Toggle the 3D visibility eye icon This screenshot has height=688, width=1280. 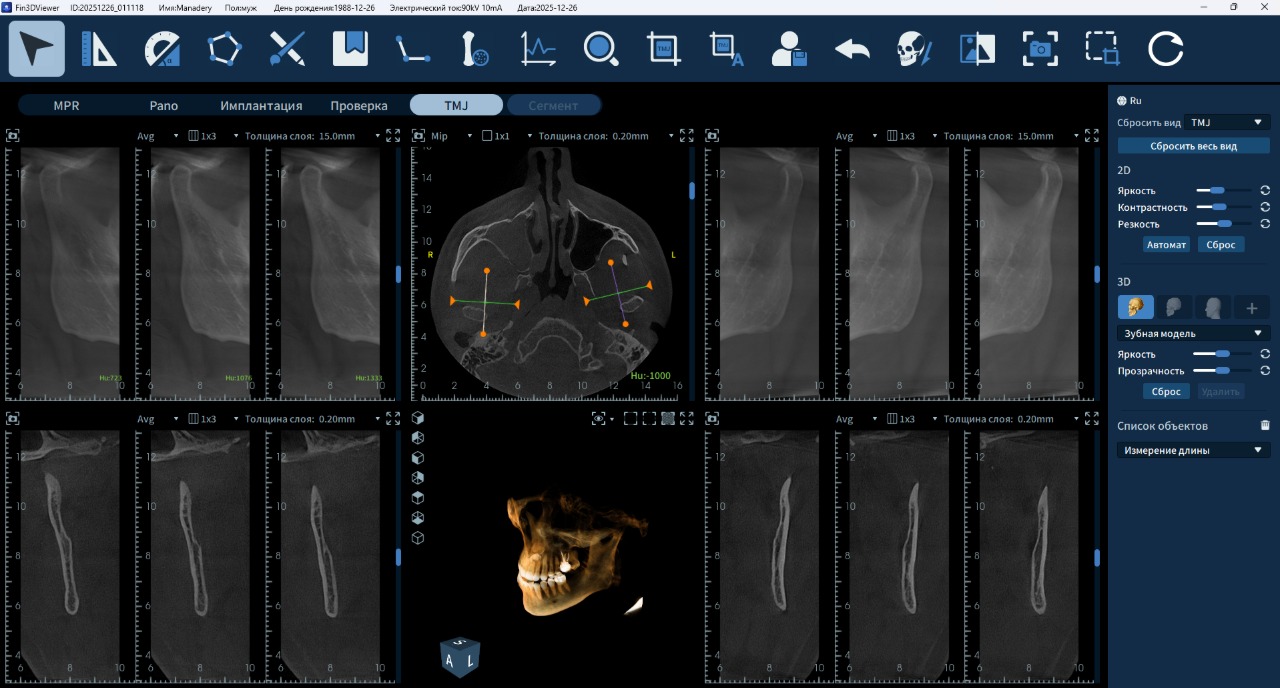click(600, 419)
